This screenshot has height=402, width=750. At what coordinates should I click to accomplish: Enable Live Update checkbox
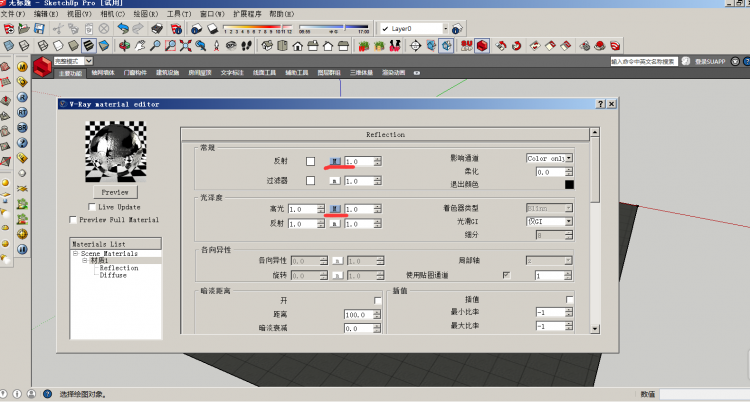92,207
